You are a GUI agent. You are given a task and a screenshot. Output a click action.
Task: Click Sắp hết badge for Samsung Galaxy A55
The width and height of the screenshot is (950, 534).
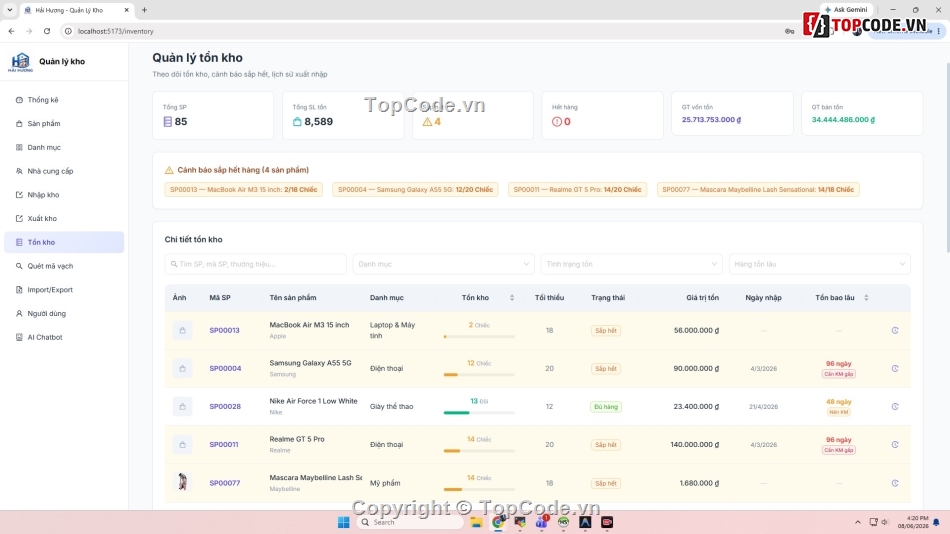tap(606, 369)
